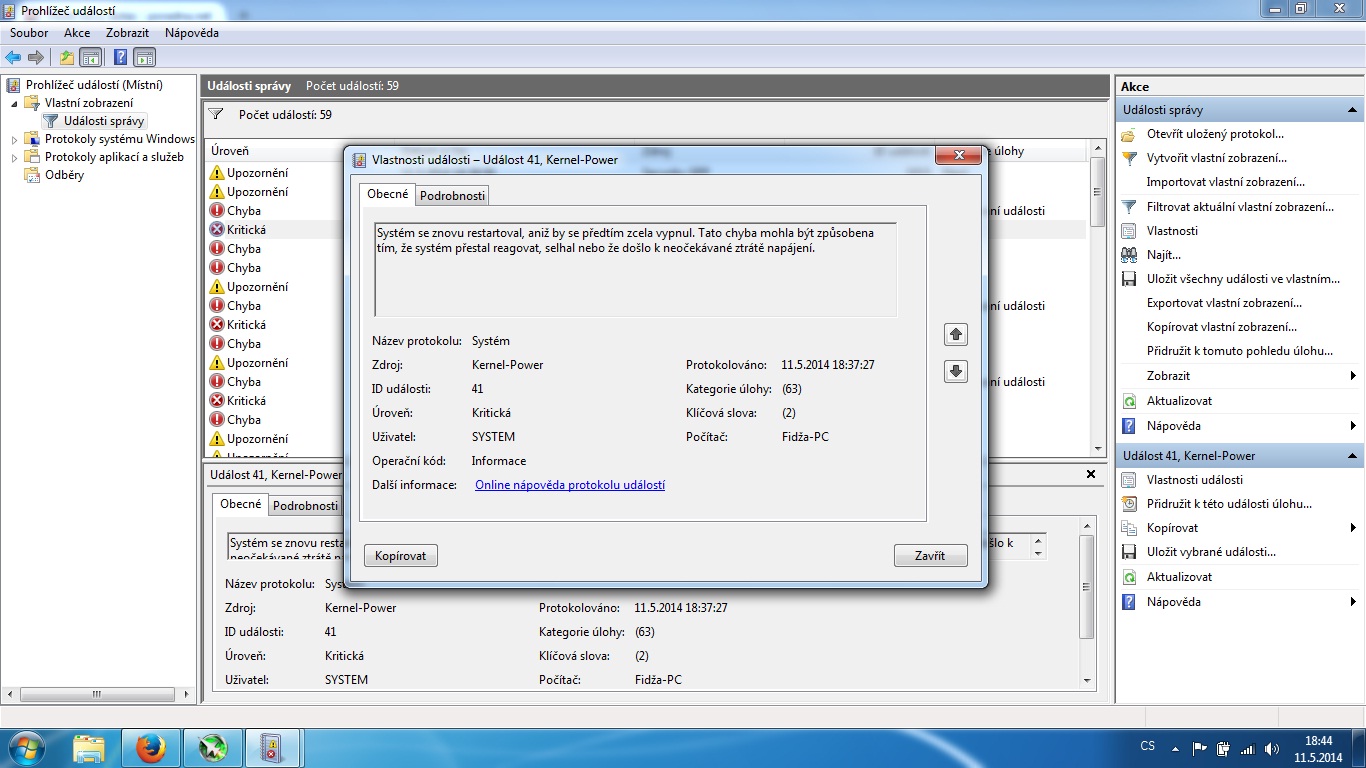Viewport: 1366px width, 768px height.
Task: Go back using the blue Back arrow
Action: tap(13, 57)
